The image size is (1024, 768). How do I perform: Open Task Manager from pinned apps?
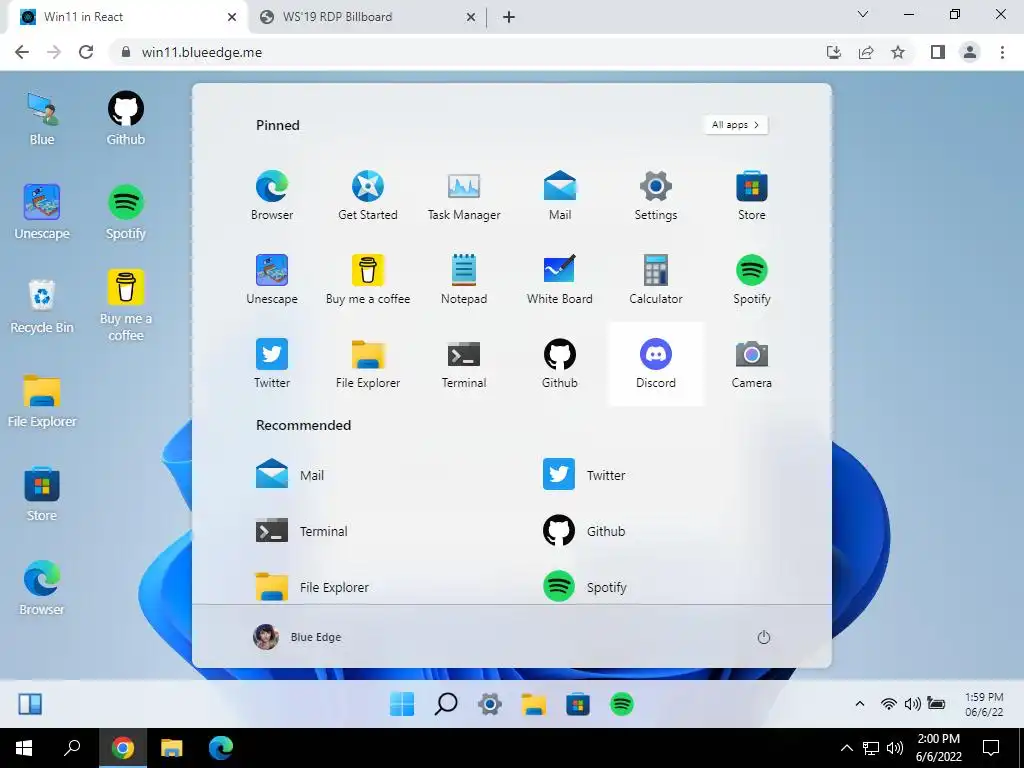(x=464, y=195)
